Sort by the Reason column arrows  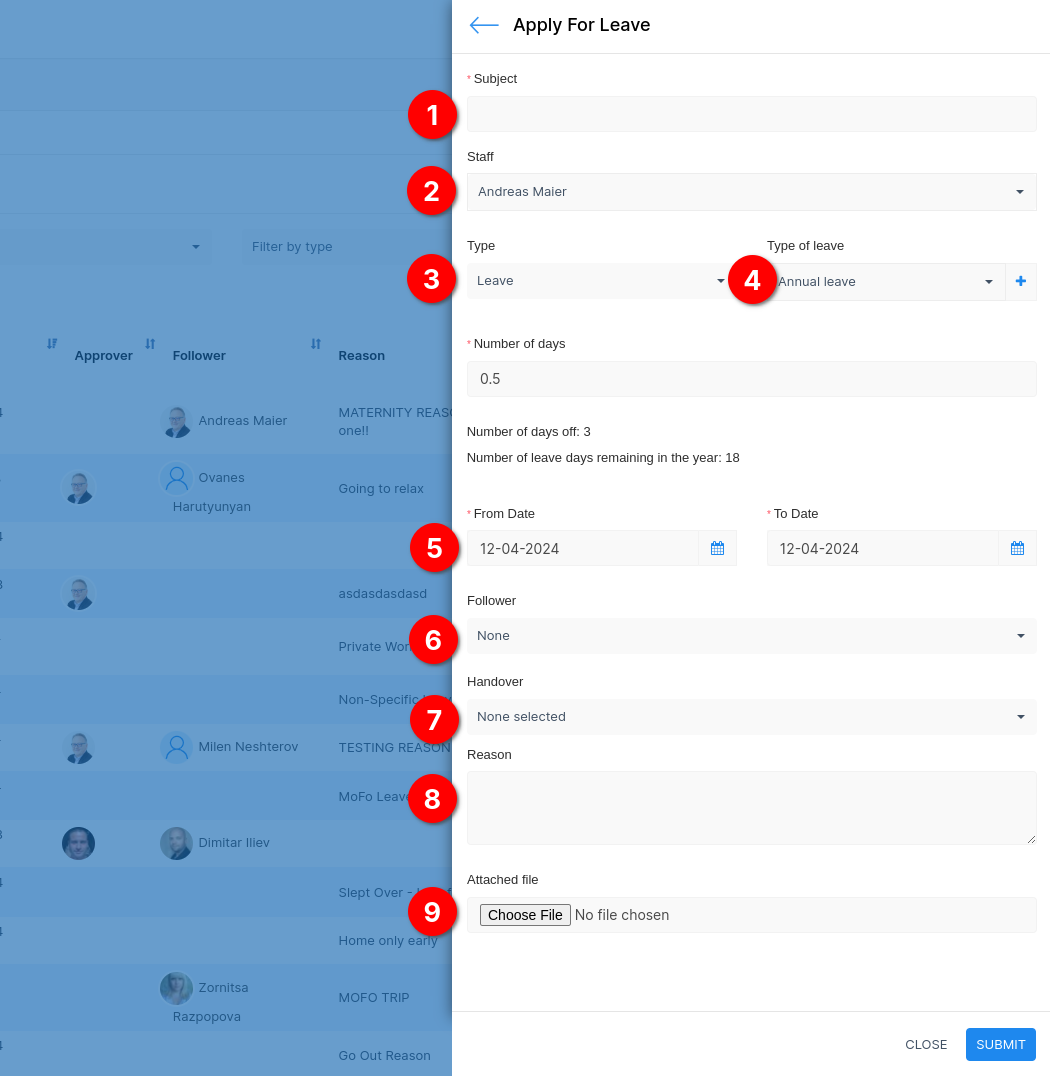tap(316, 344)
